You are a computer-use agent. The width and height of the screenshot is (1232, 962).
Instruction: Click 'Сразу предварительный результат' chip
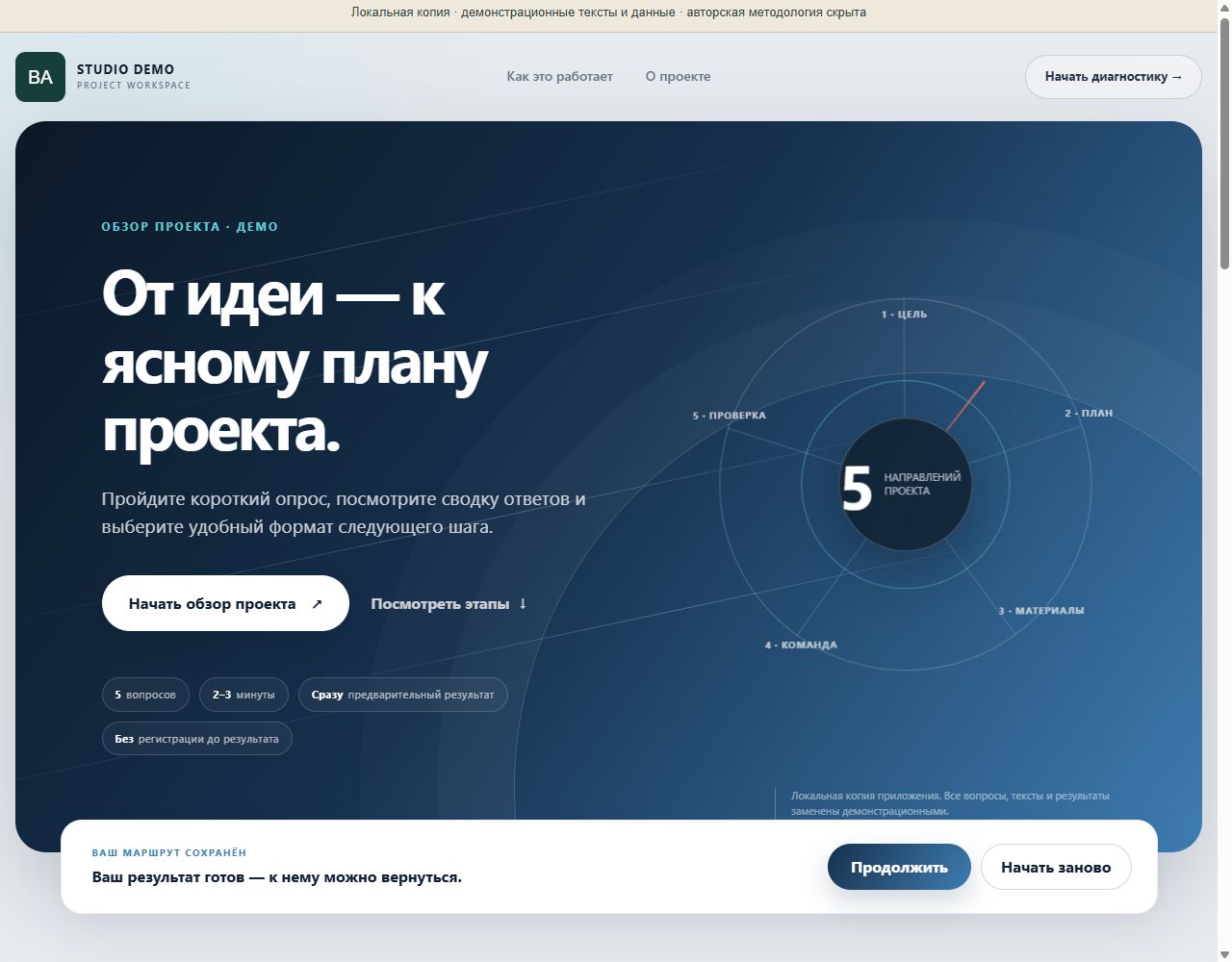tap(402, 695)
